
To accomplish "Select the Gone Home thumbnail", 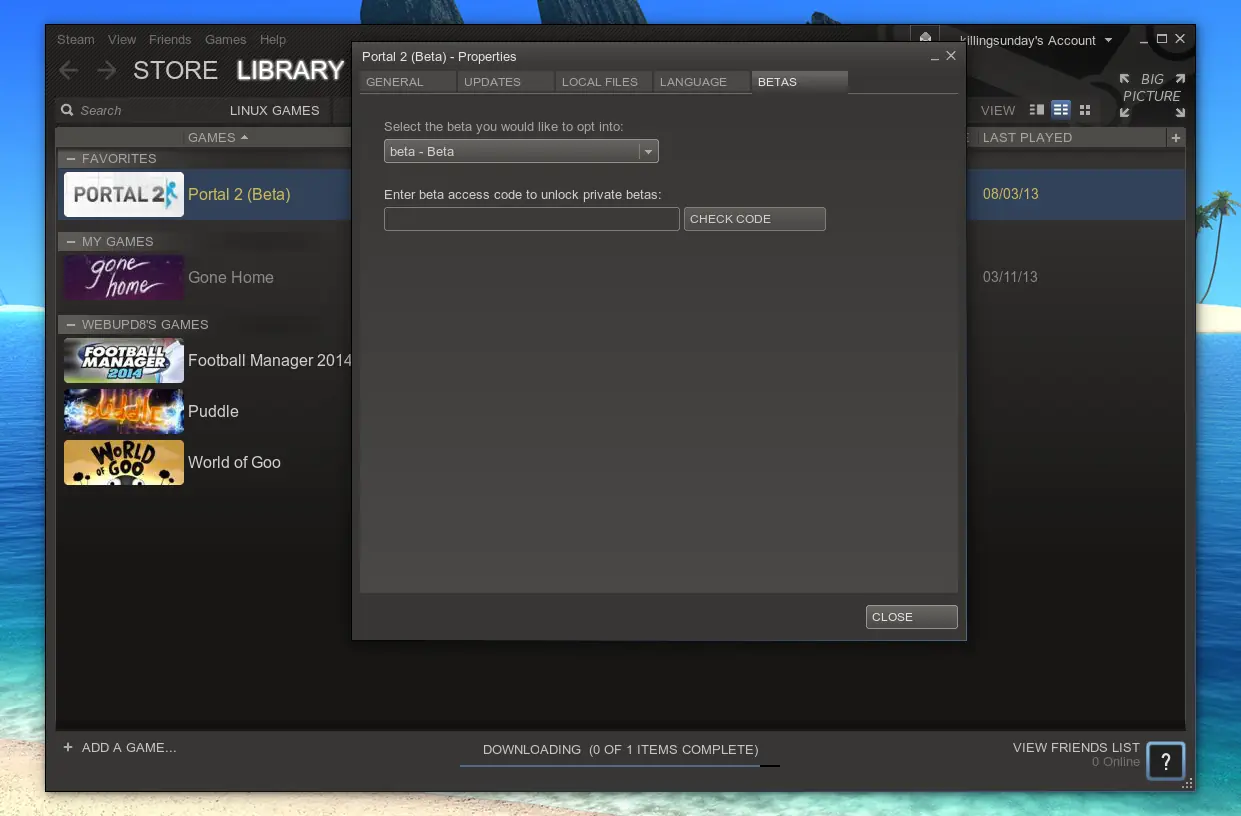I will pyautogui.click(x=124, y=277).
